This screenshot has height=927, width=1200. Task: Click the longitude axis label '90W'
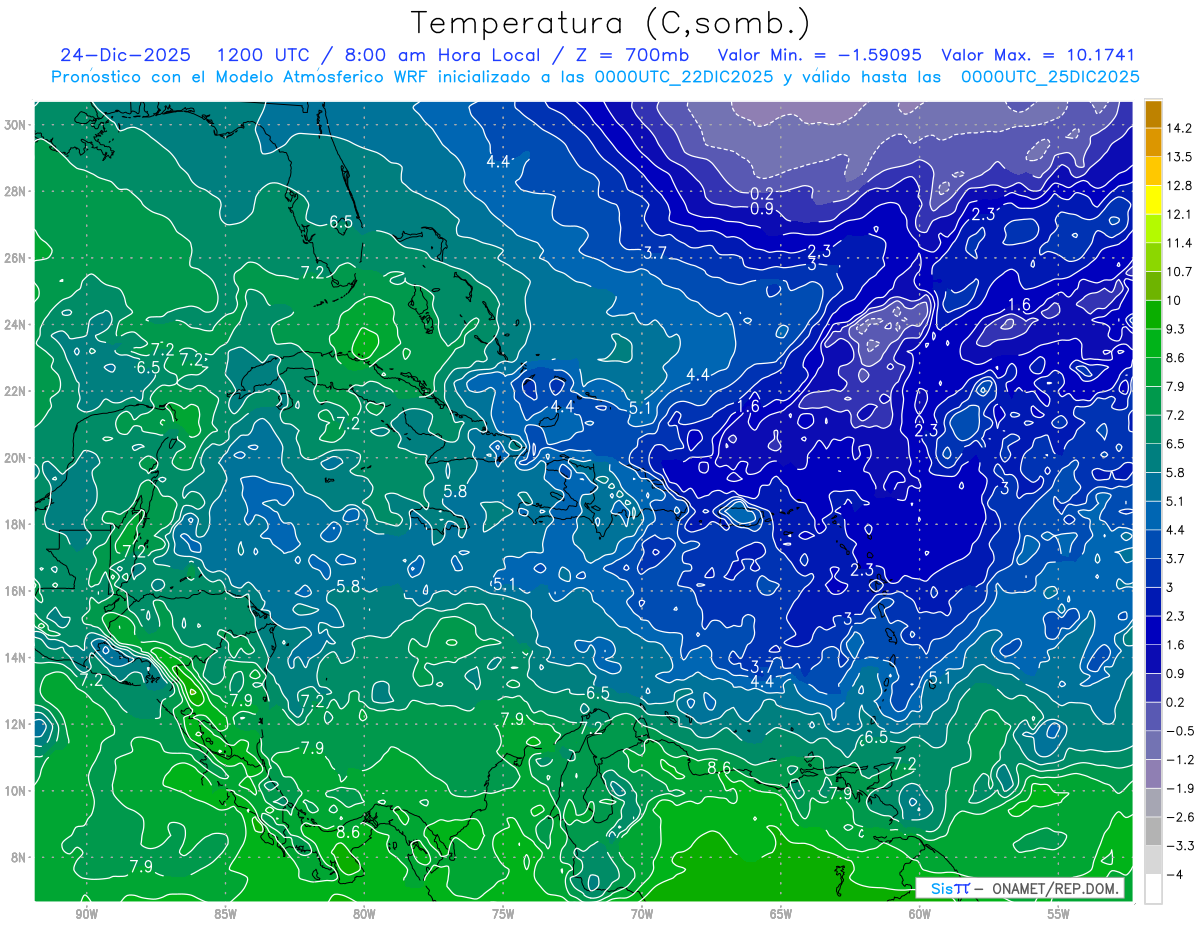coord(86,915)
